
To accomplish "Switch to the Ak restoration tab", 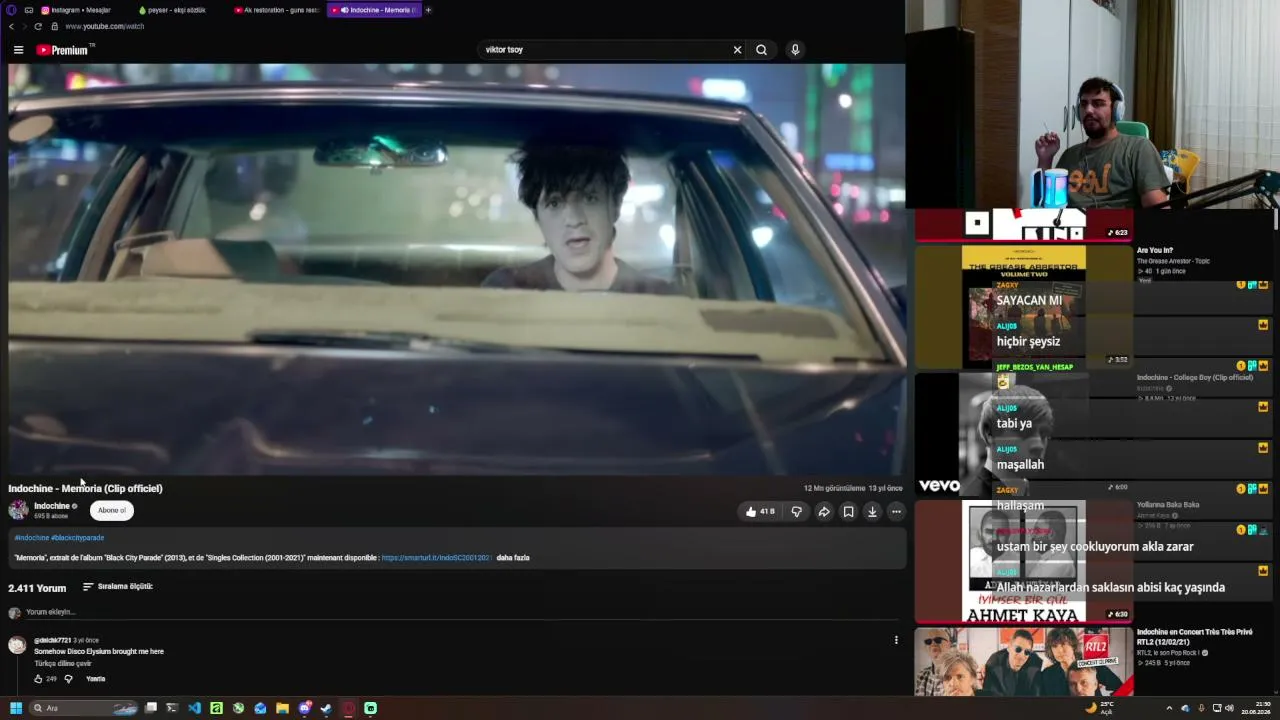I will pyautogui.click(x=278, y=10).
